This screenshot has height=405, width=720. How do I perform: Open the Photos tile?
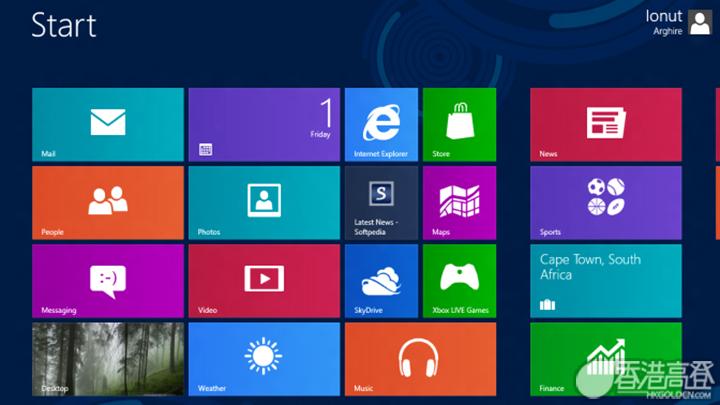point(264,202)
